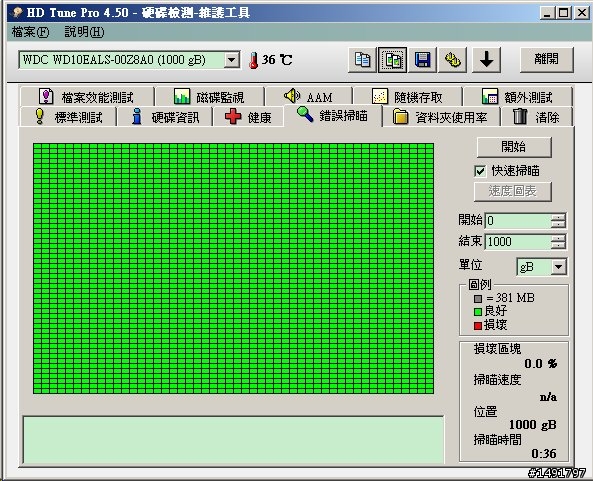Click the thermometer temperature icon
This screenshot has width=593, height=481.
click(x=253, y=60)
